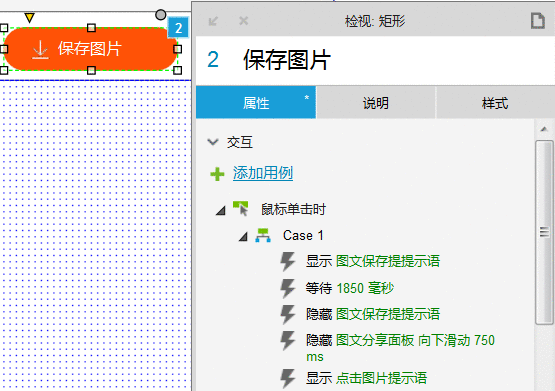Open the 样式 tab
The height and width of the screenshot is (391, 555).
pyautogui.click(x=495, y=103)
